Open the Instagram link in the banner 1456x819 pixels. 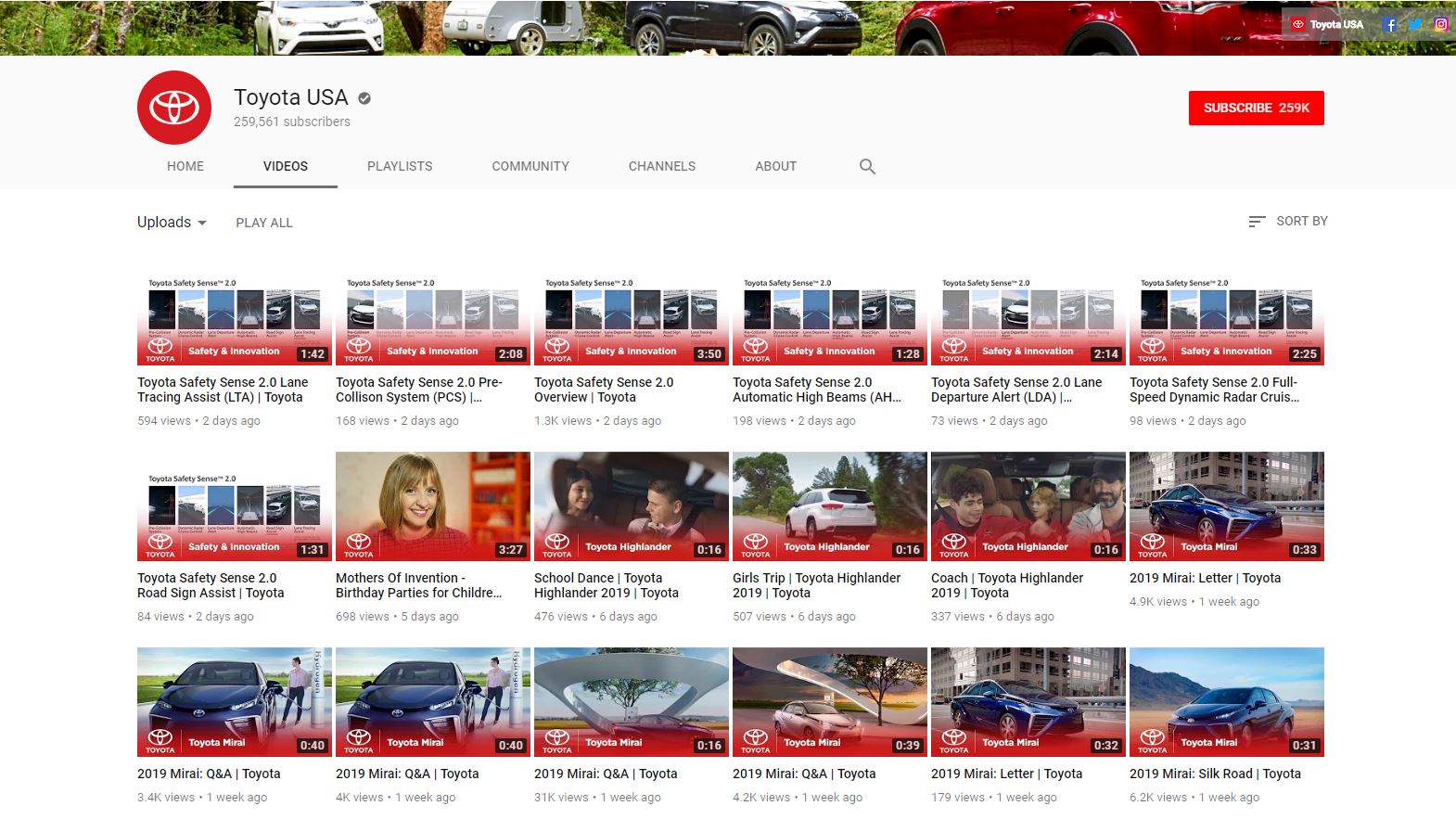pyautogui.click(x=1440, y=25)
